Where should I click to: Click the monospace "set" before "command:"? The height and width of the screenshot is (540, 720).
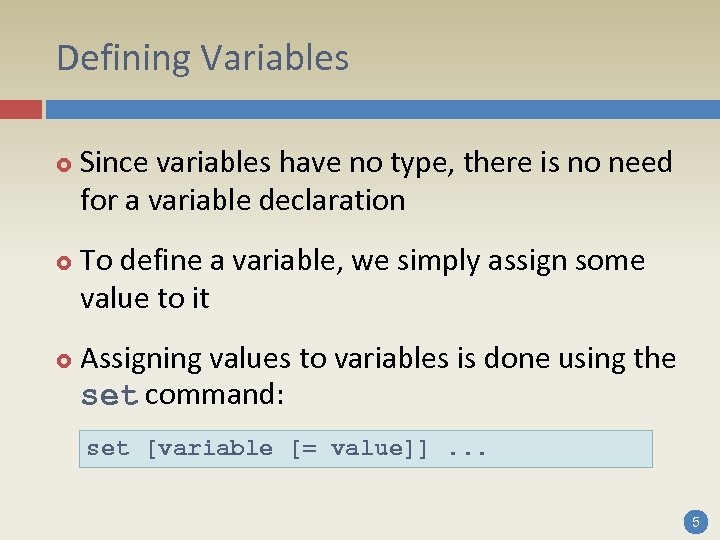pyautogui.click(x=109, y=396)
